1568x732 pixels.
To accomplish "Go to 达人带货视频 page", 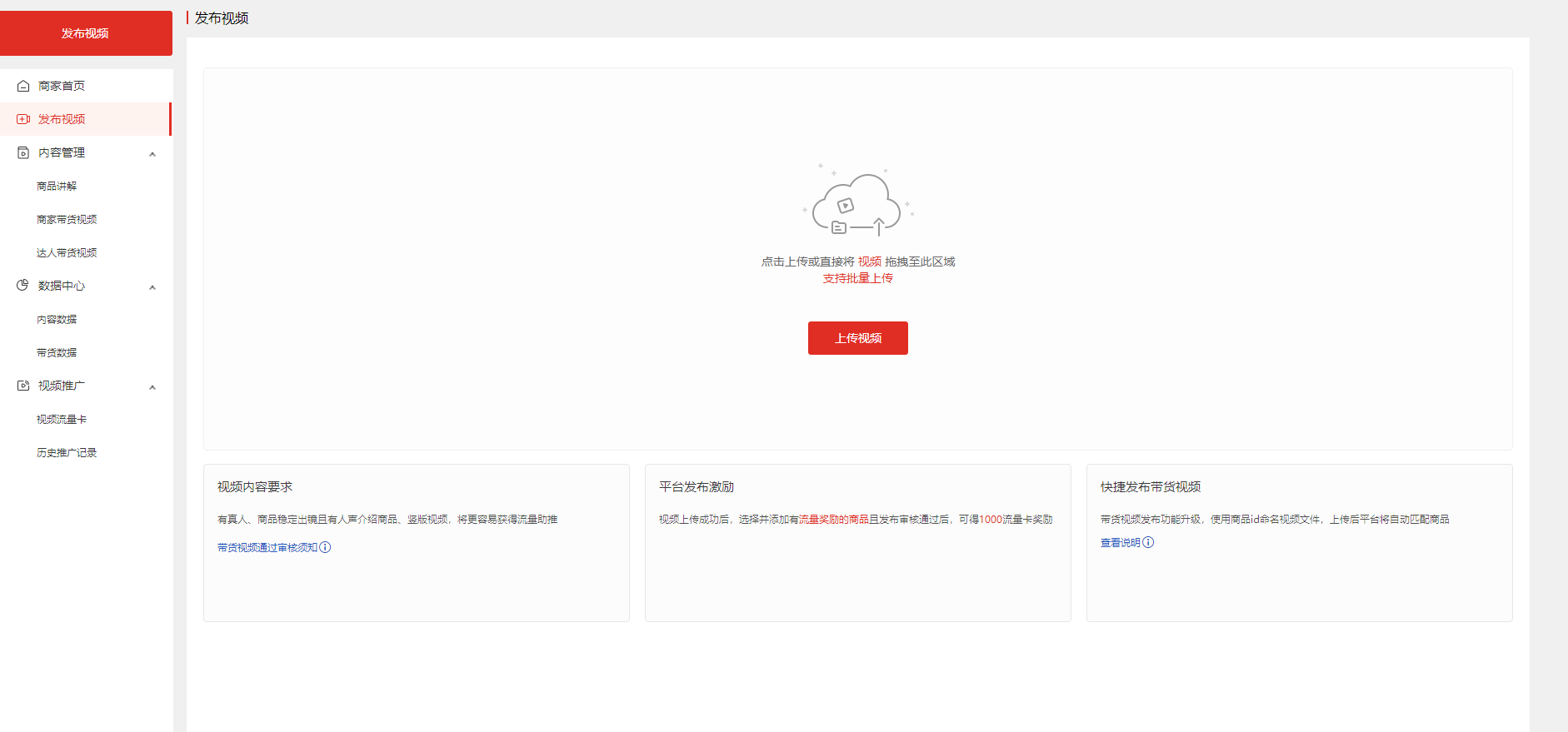I will (x=67, y=252).
